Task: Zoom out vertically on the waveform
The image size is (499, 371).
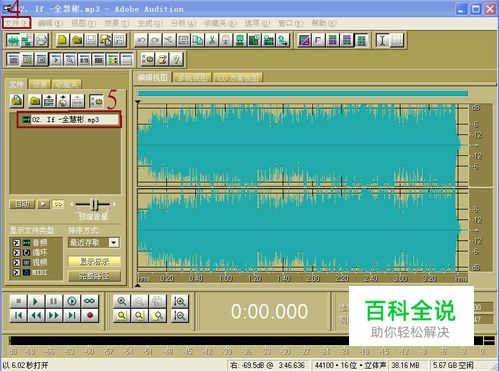Action: click(x=180, y=315)
